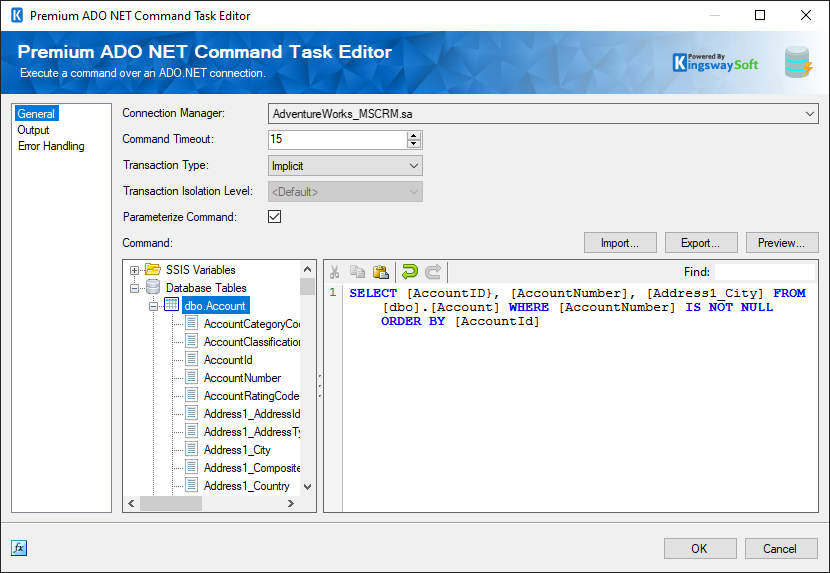Screen dimensions: 830x573
Task: Open the fx expression editor icon
Action: click(19, 548)
